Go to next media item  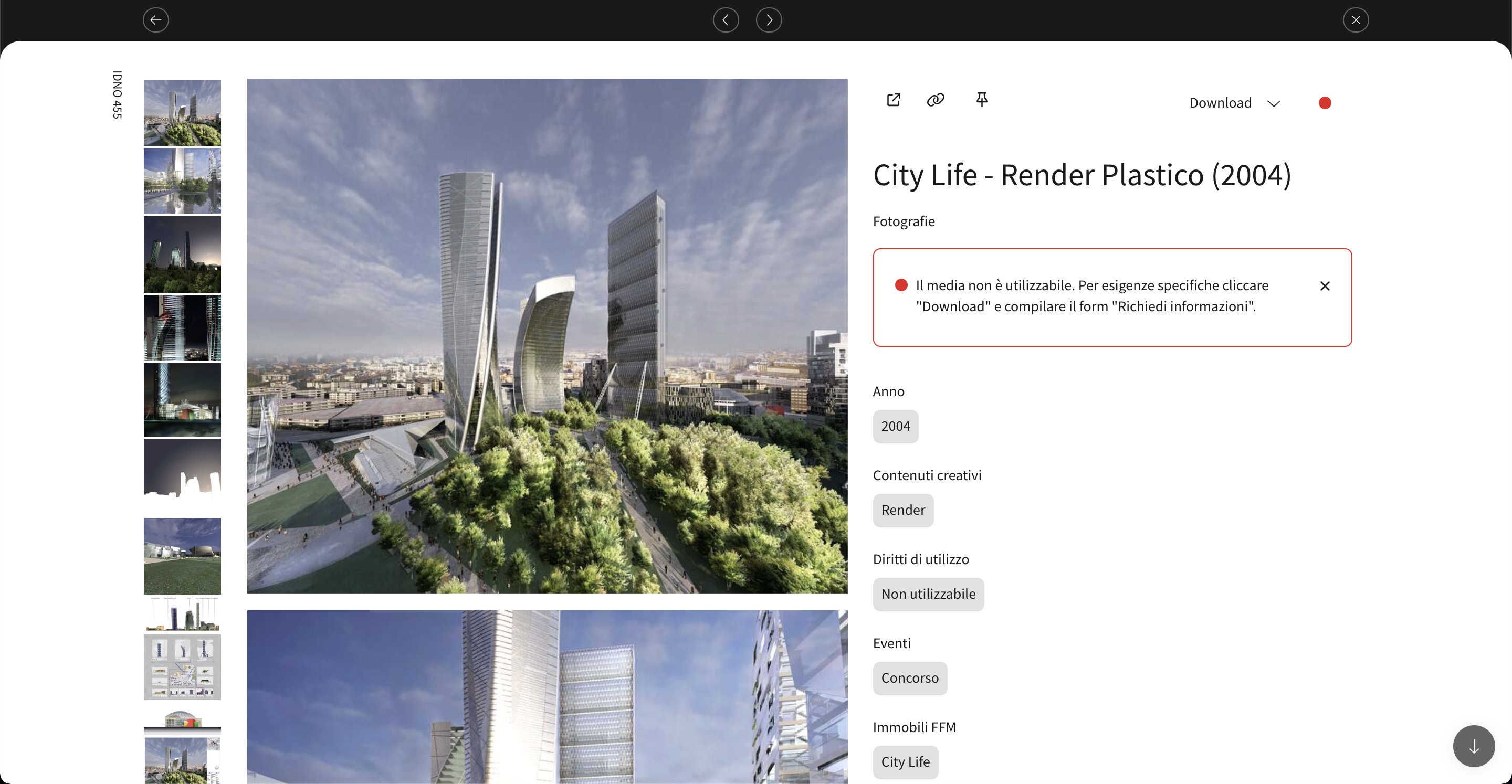pos(768,20)
